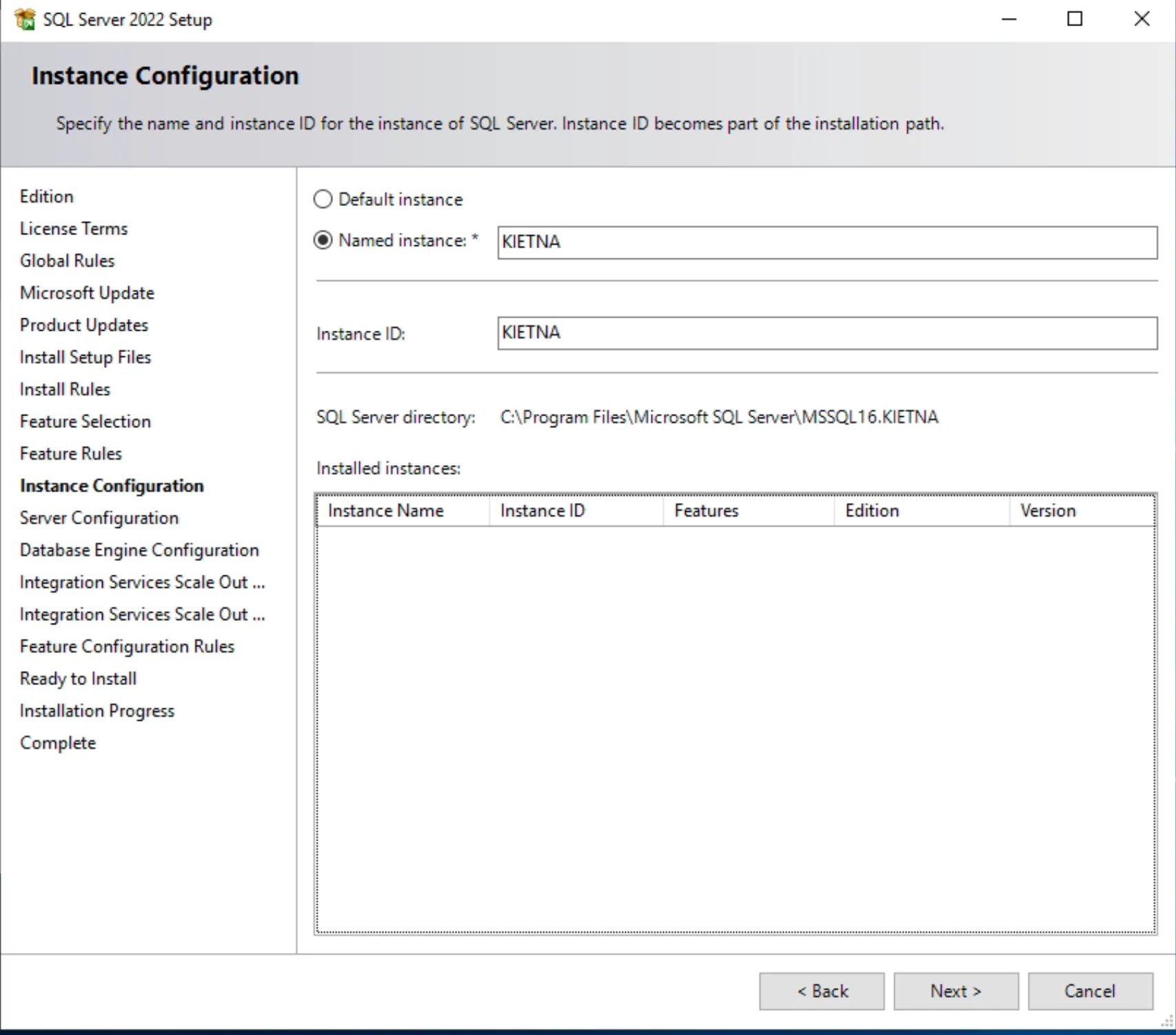
Task: Sort by Features column header
Action: [x=749, y=511]
